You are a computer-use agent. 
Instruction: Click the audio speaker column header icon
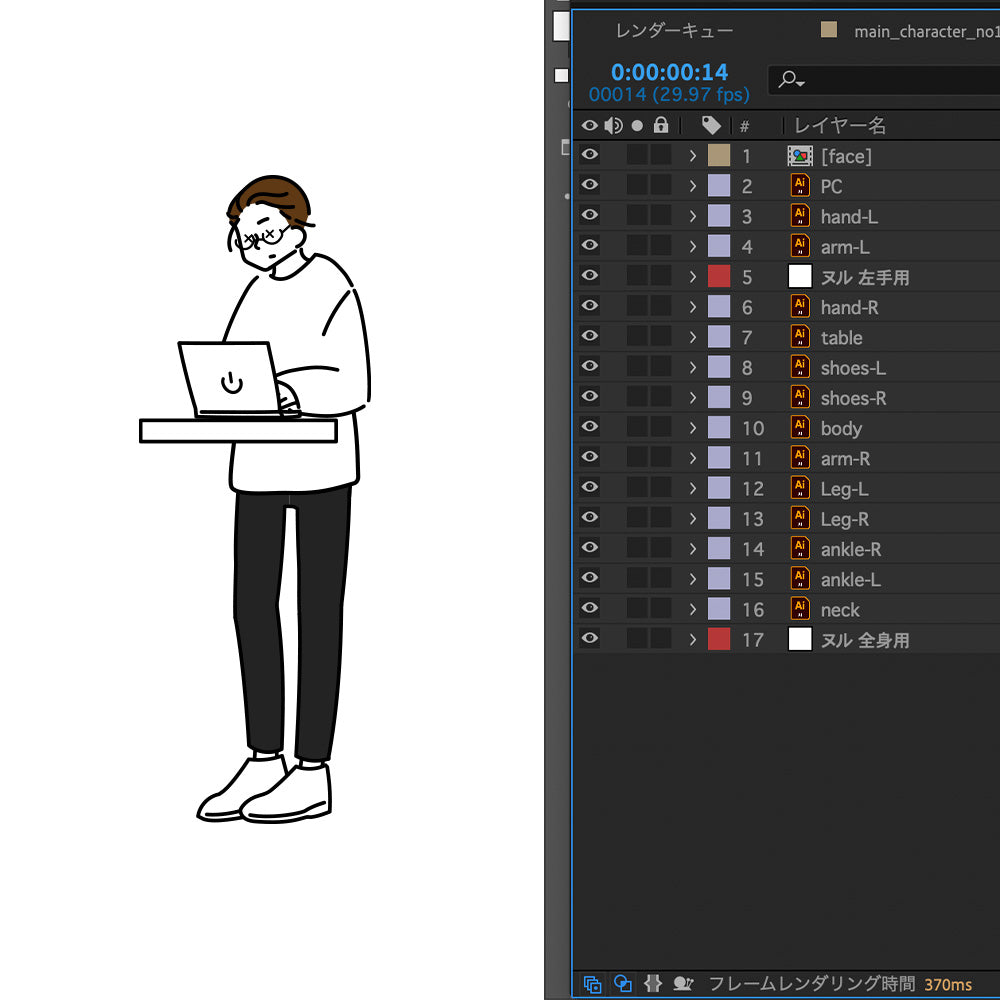tap(613, 125)
